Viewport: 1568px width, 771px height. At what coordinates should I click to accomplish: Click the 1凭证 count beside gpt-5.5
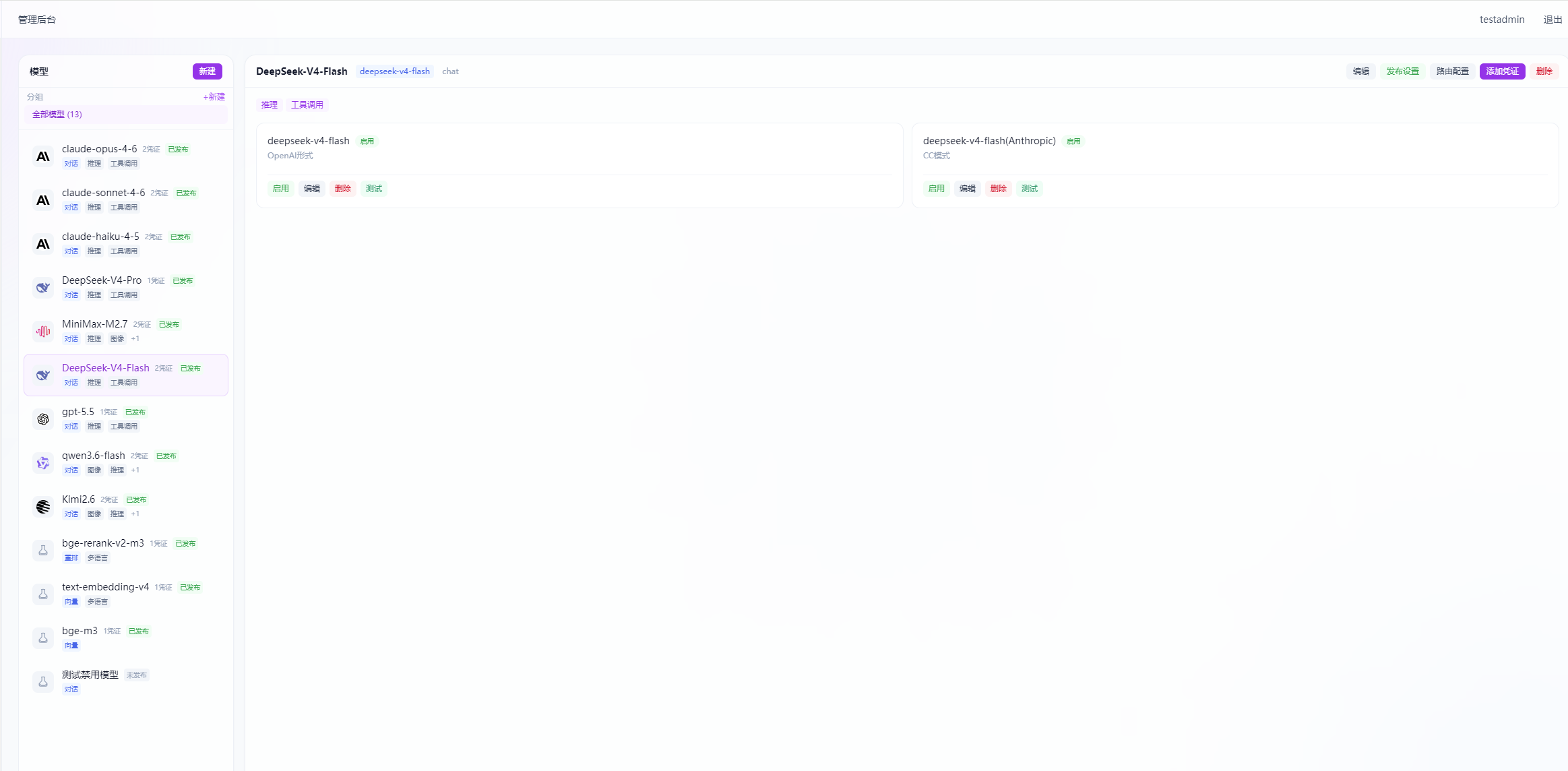108,412
